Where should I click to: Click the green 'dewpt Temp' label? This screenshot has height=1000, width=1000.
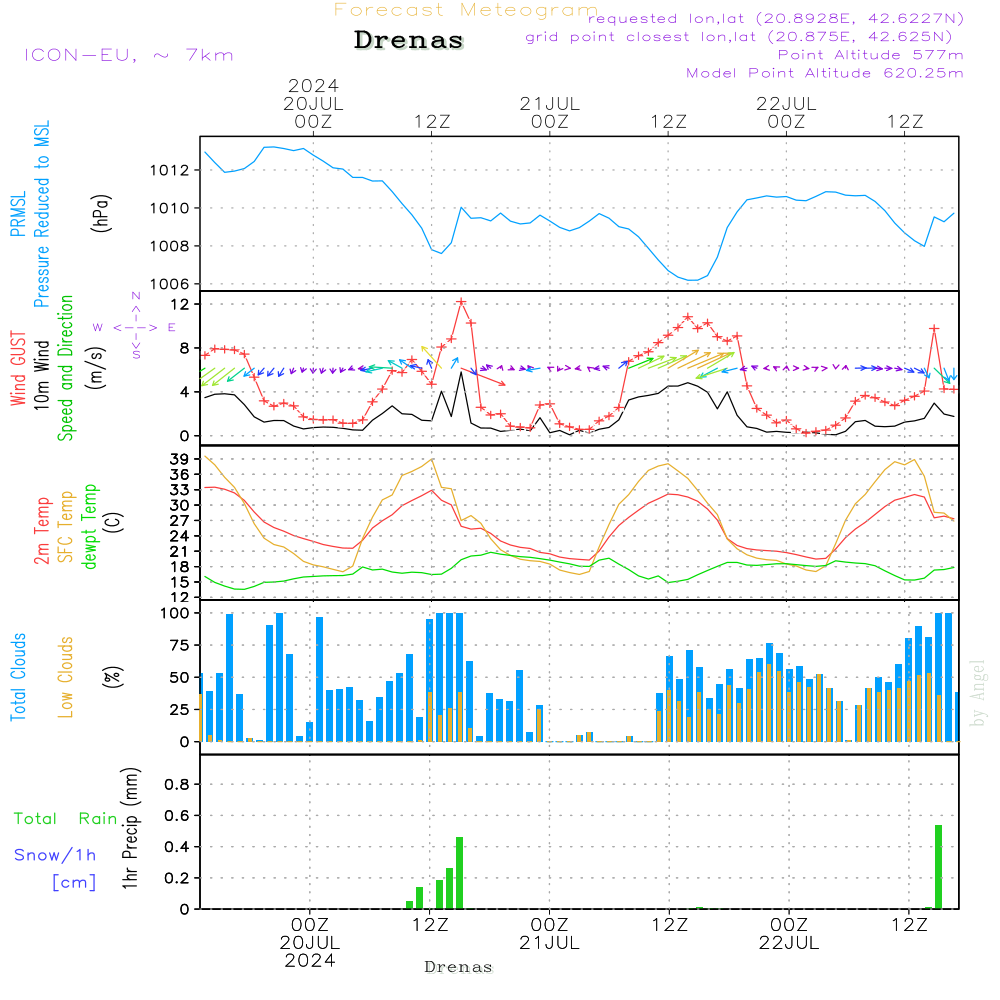(89, 526)
